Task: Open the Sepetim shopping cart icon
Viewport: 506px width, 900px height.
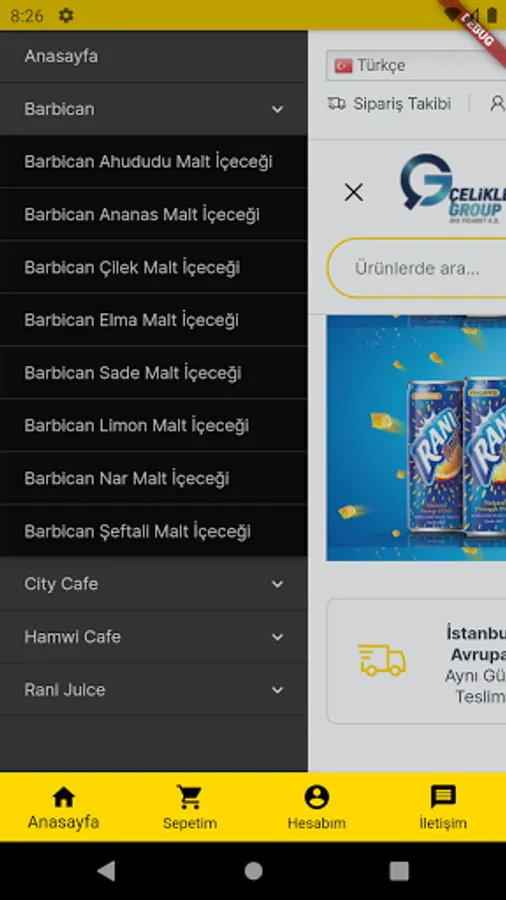Action: click(x=189, y=797)
